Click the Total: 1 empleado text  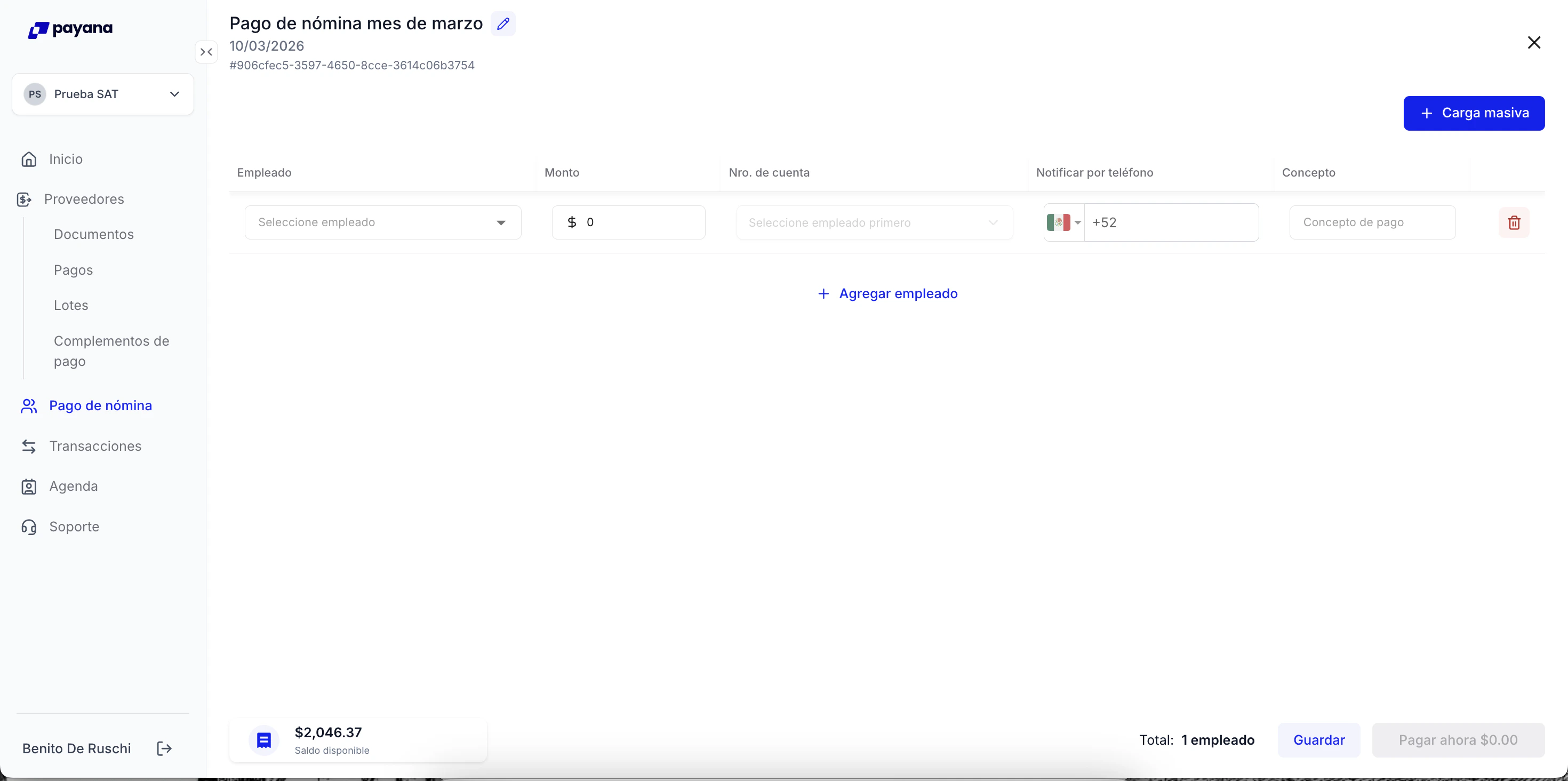(x=1197, y=740)
